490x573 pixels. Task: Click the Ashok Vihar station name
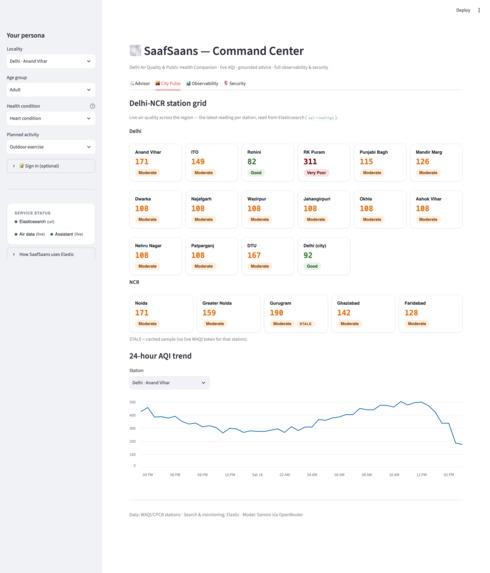coord(429,199)
